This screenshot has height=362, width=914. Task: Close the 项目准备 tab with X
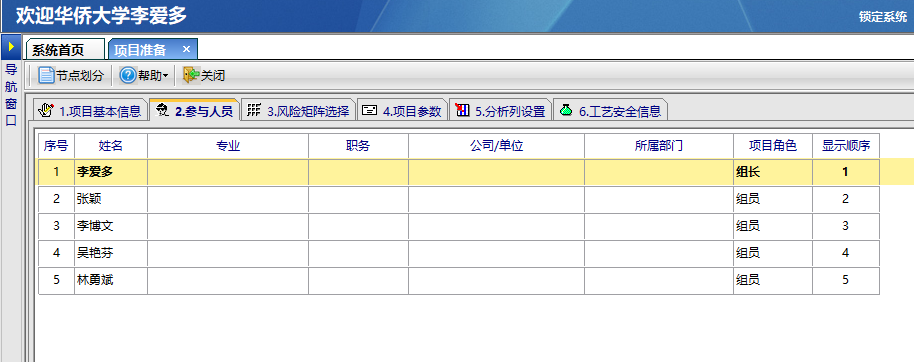pyautogui.click(x=187, y=49)
